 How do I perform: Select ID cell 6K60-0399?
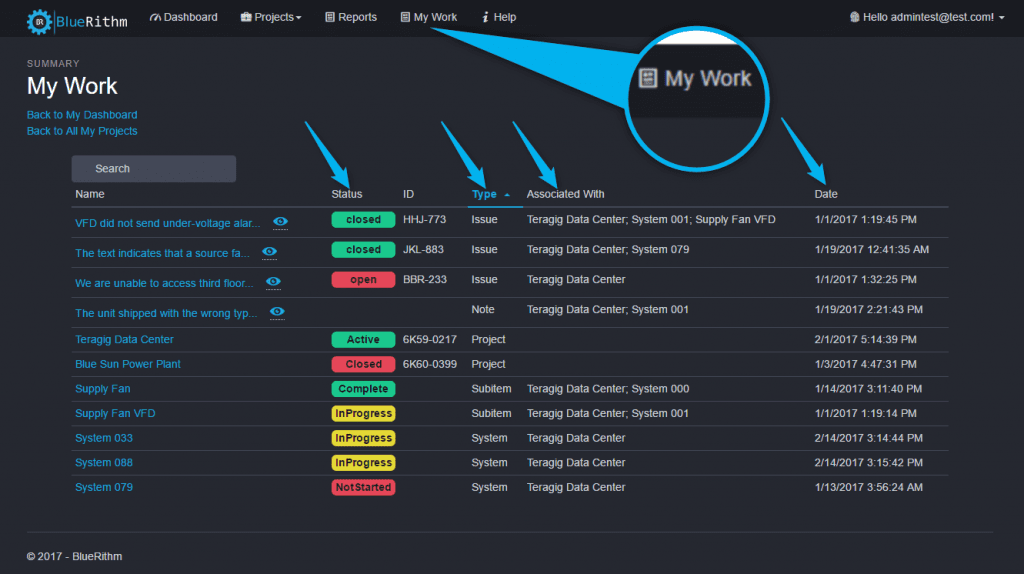point(430,364)
